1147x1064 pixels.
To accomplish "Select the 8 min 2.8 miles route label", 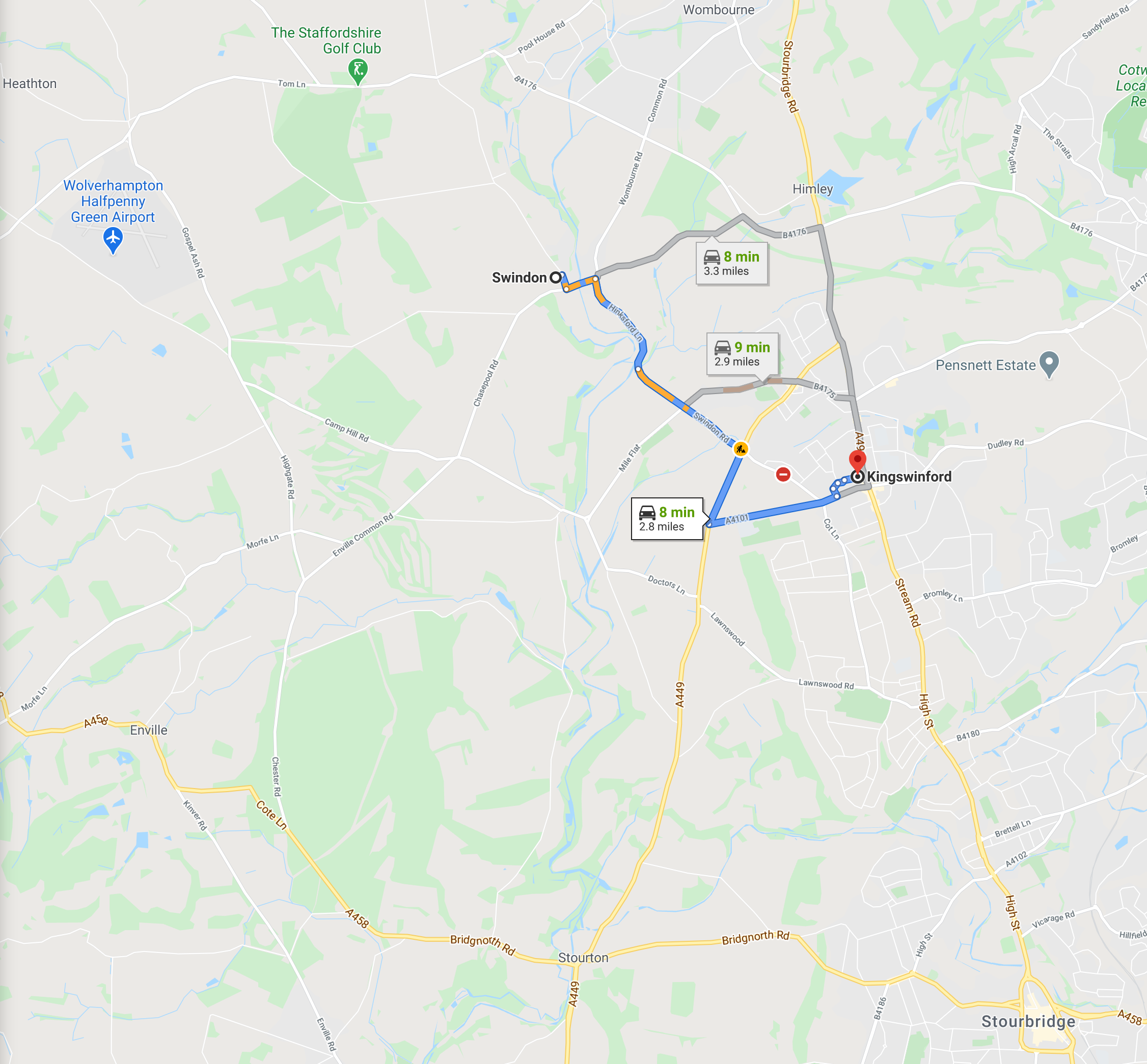I will (667, 519).
